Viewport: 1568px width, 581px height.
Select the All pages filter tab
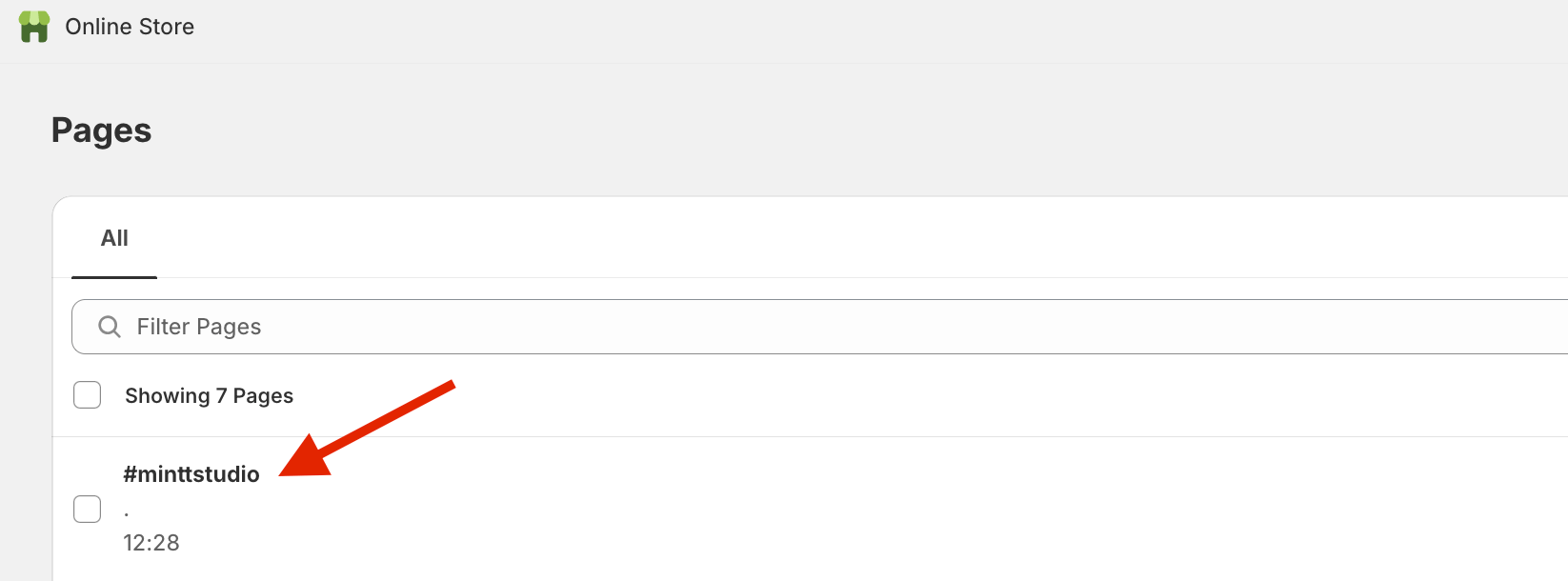114,238
